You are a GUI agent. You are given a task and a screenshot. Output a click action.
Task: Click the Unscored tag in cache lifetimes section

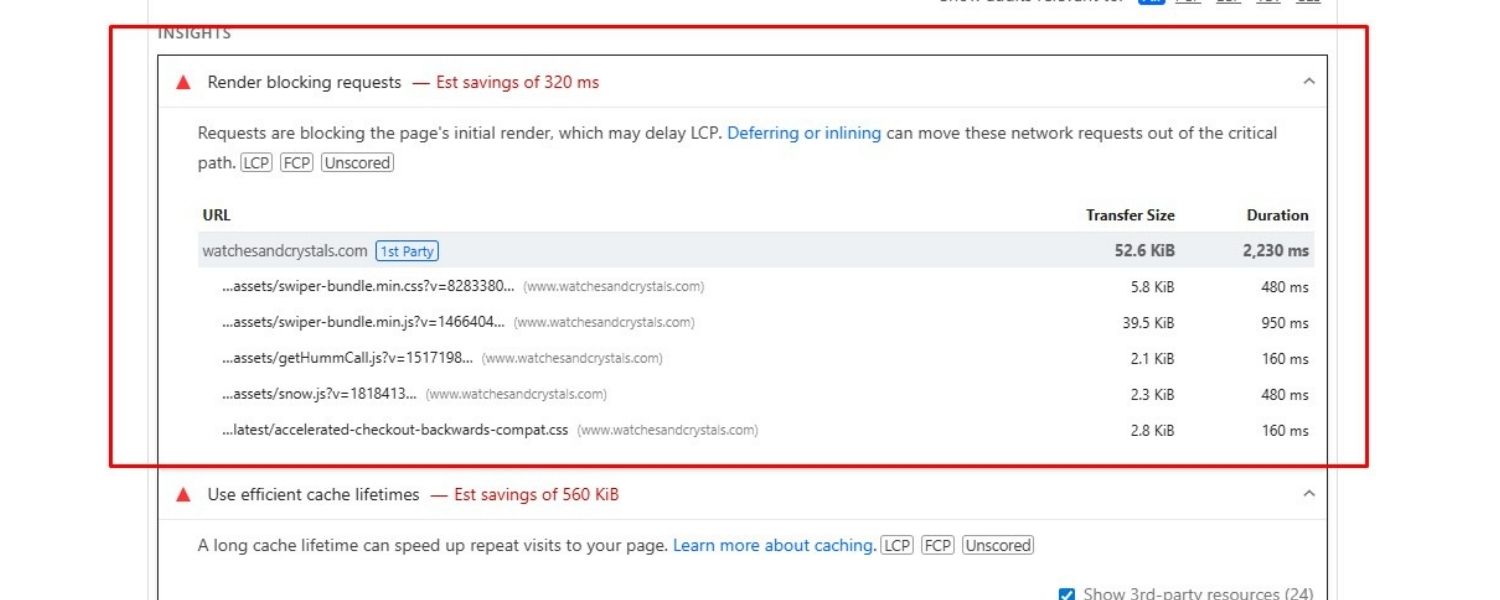pos(997,545)
